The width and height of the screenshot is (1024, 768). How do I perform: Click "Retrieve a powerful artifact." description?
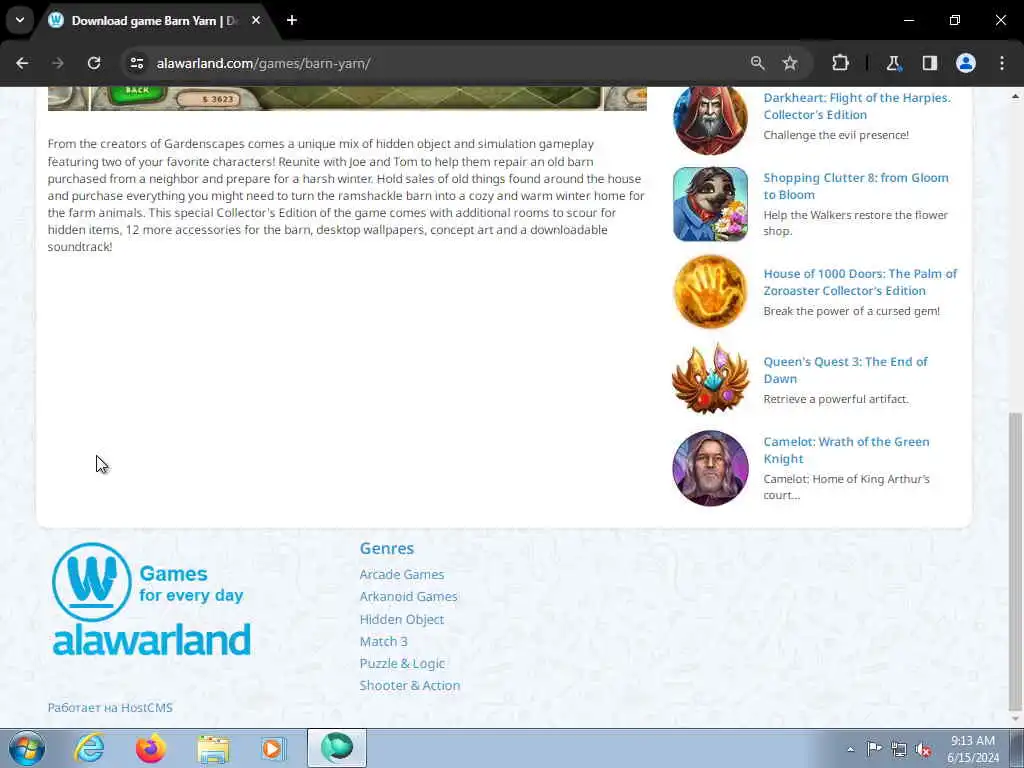click(836, 399)
